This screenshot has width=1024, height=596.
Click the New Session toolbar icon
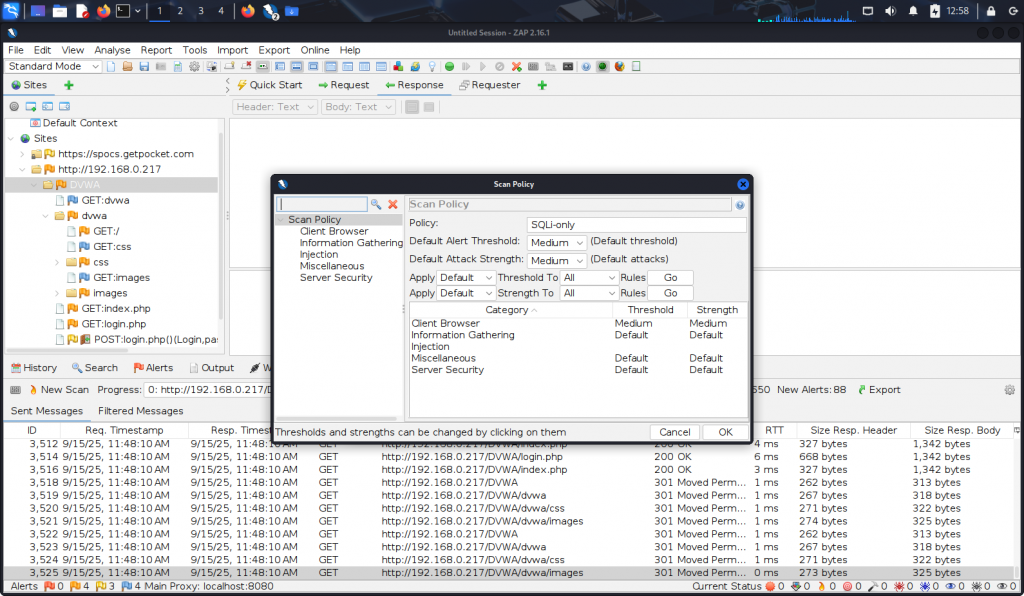111,66
